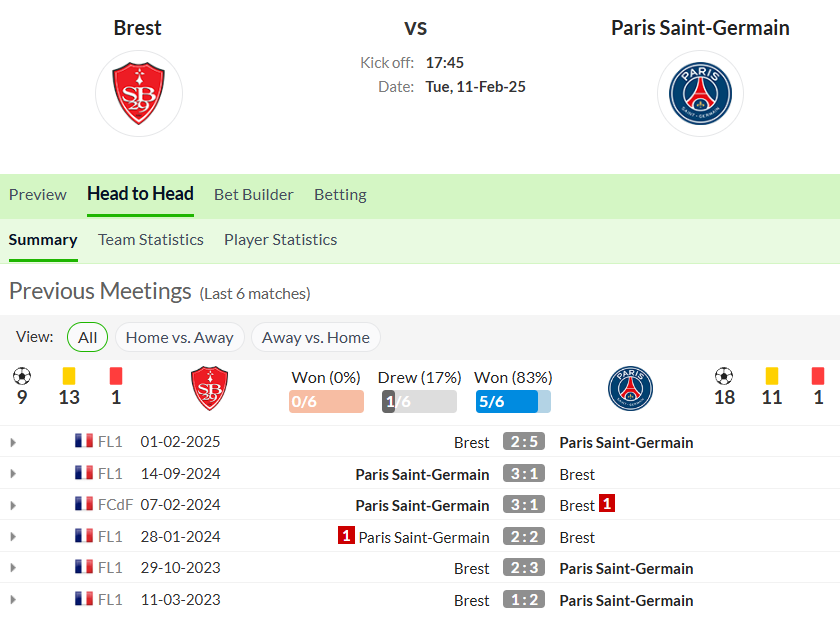This screenshot has height=633, width=840.
Task: Switch to Team Statistics tab
Action: (151, 239)
